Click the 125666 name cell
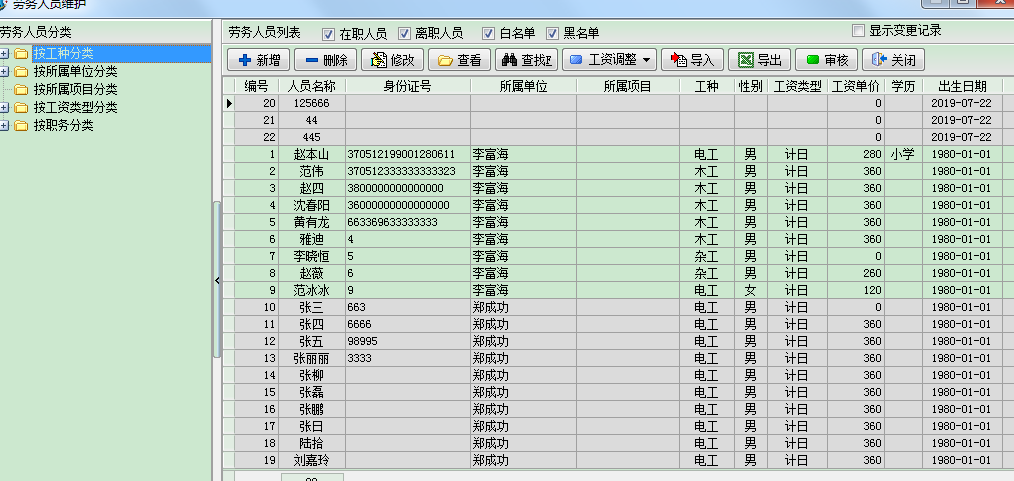This screenshot has width=1014, height=481. 312,103
